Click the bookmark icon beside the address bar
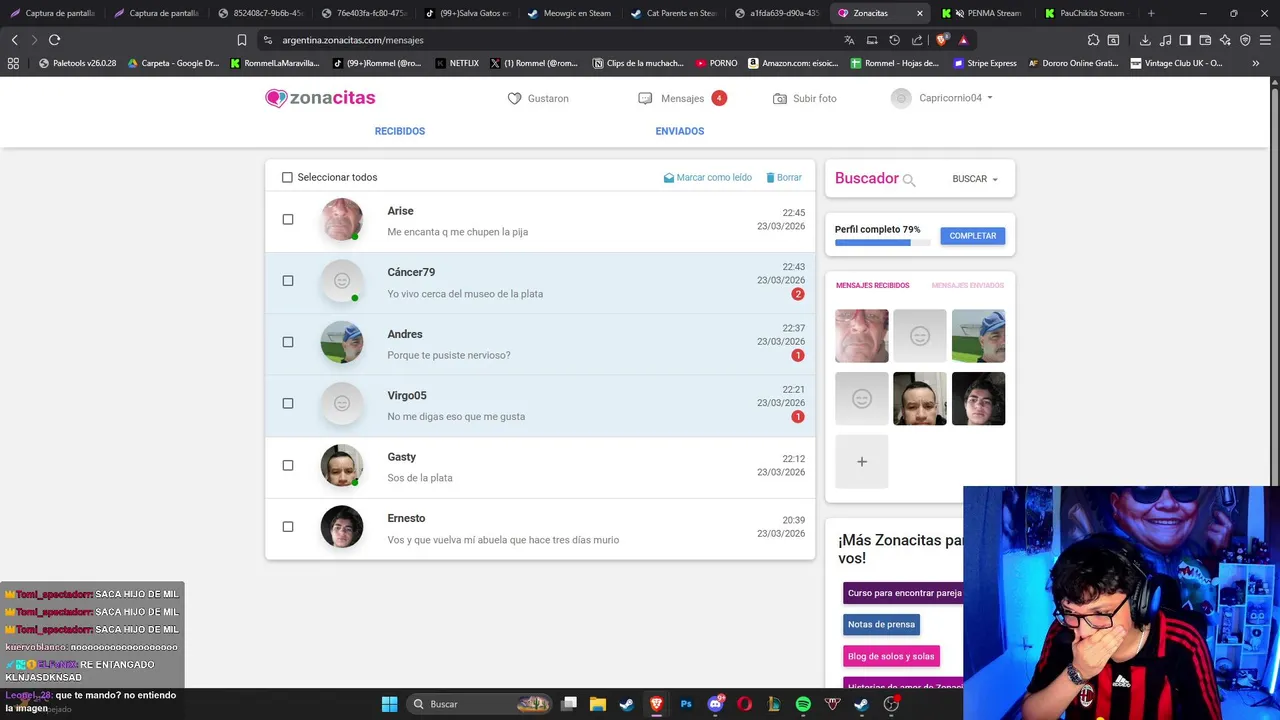This screenshot has height=720, width=1280. coord(241,40)
